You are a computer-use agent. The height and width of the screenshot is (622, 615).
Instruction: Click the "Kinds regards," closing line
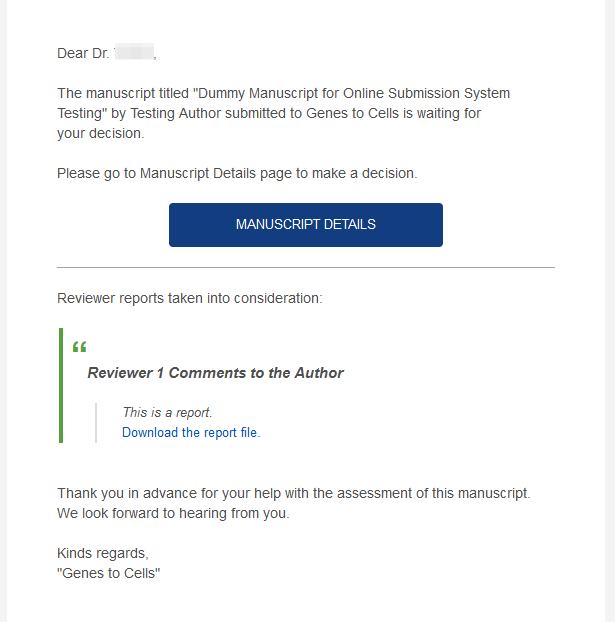[103, 553]
